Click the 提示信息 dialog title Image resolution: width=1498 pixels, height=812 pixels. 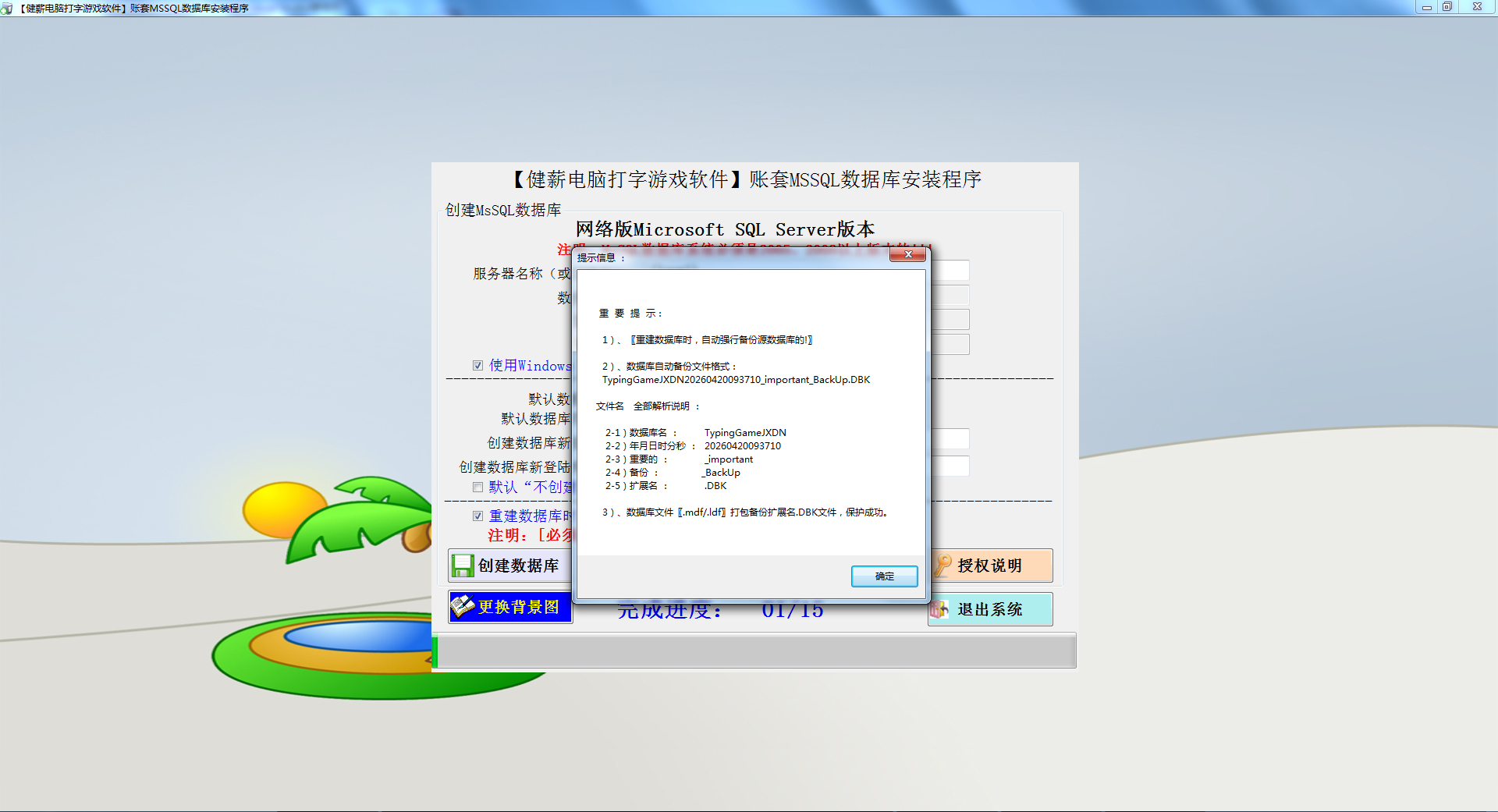point(601,257)
